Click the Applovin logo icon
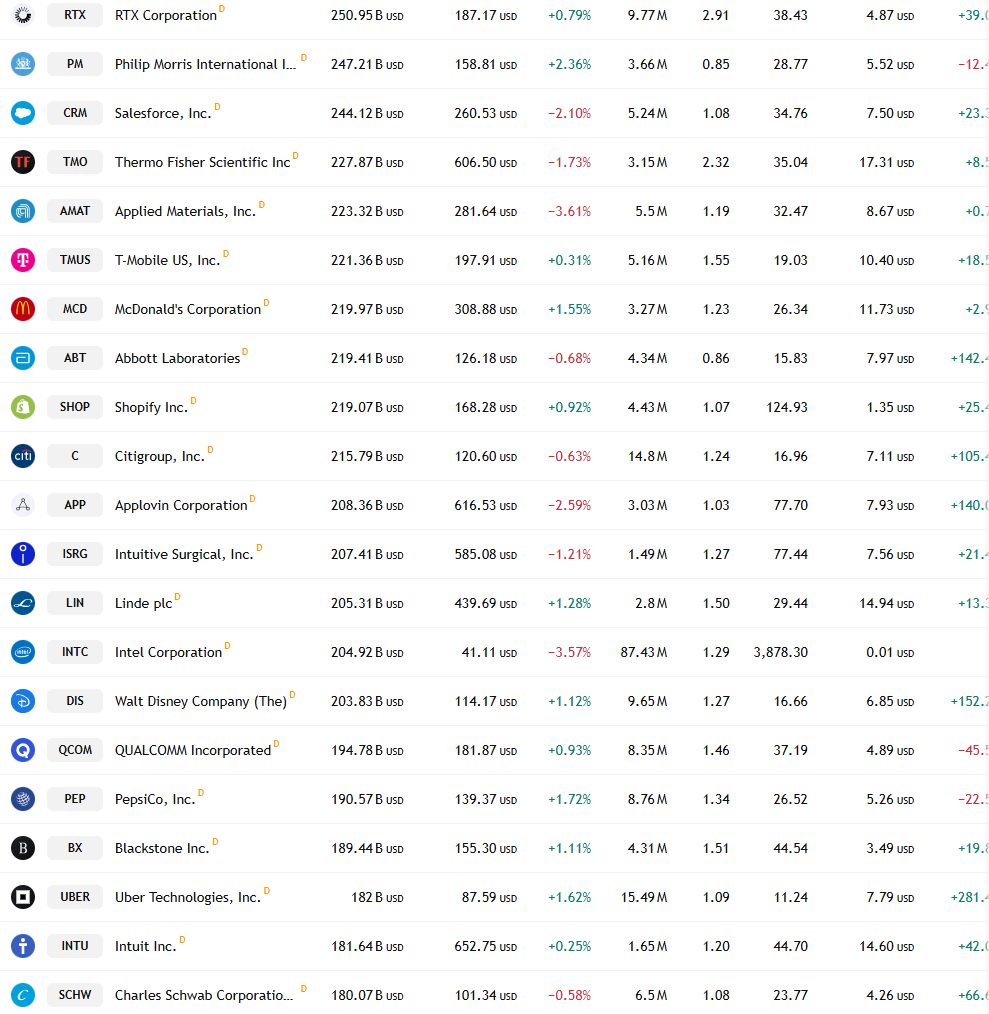 coord(23,505)
